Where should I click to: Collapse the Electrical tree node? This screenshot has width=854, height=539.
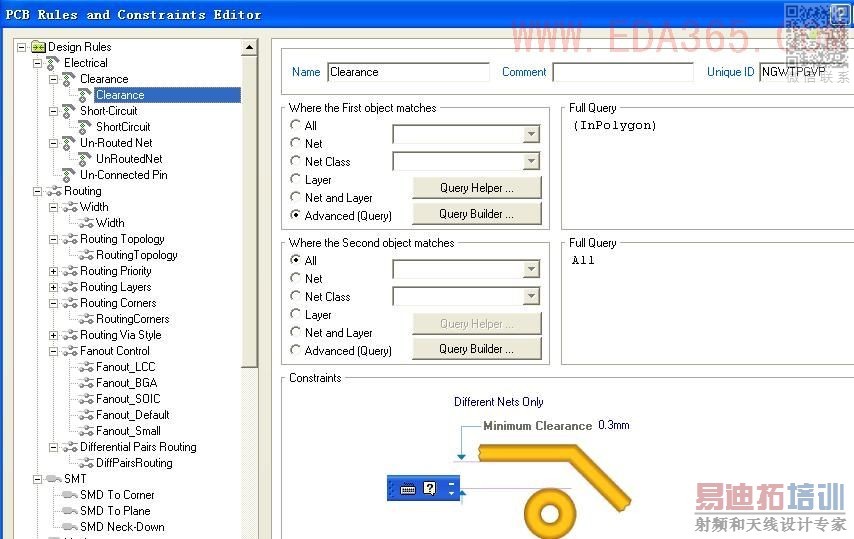[37, 63]
